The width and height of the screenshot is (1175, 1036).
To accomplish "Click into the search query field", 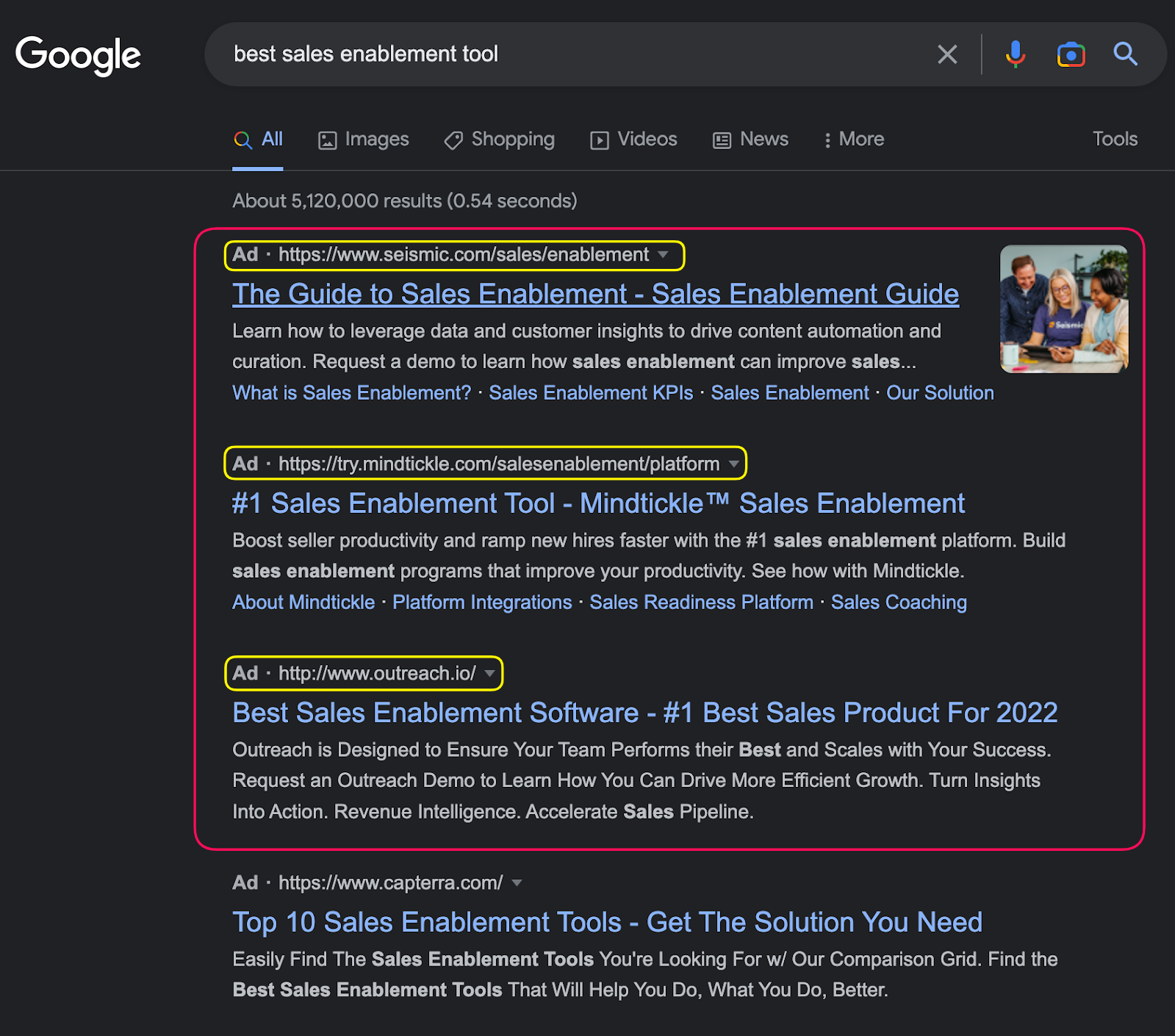I will [x=573, y=54].
